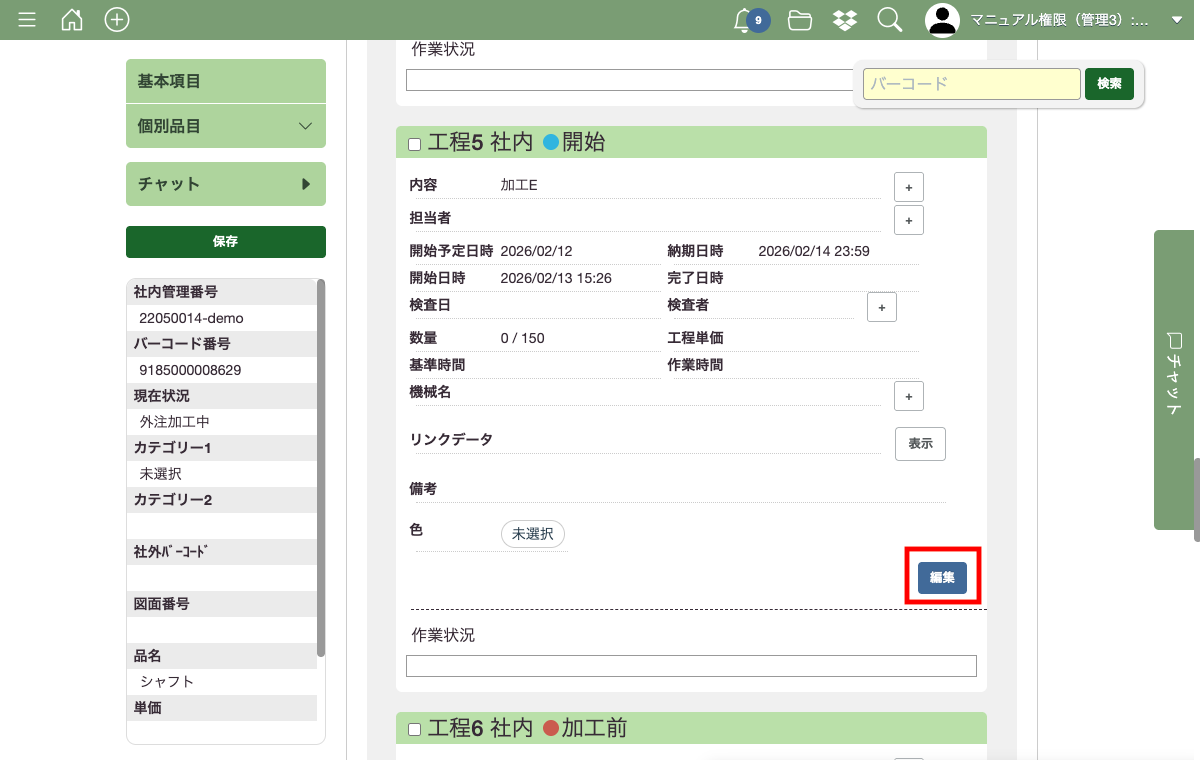The width and height of the screenshot is (1200, 760).
Task: Click the blue 編集 button
Action: (942, 577)
